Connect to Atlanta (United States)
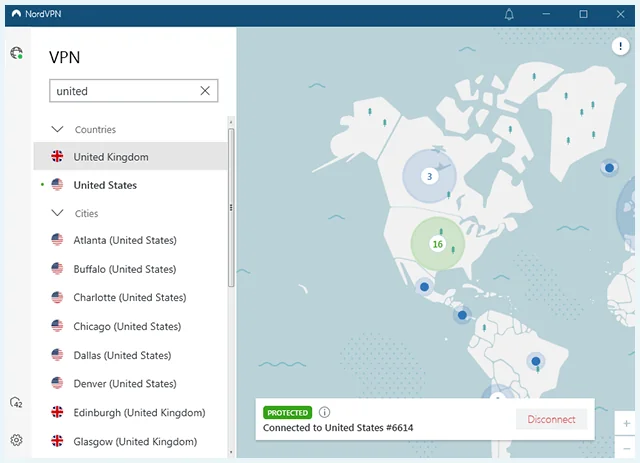 (130, 240)
